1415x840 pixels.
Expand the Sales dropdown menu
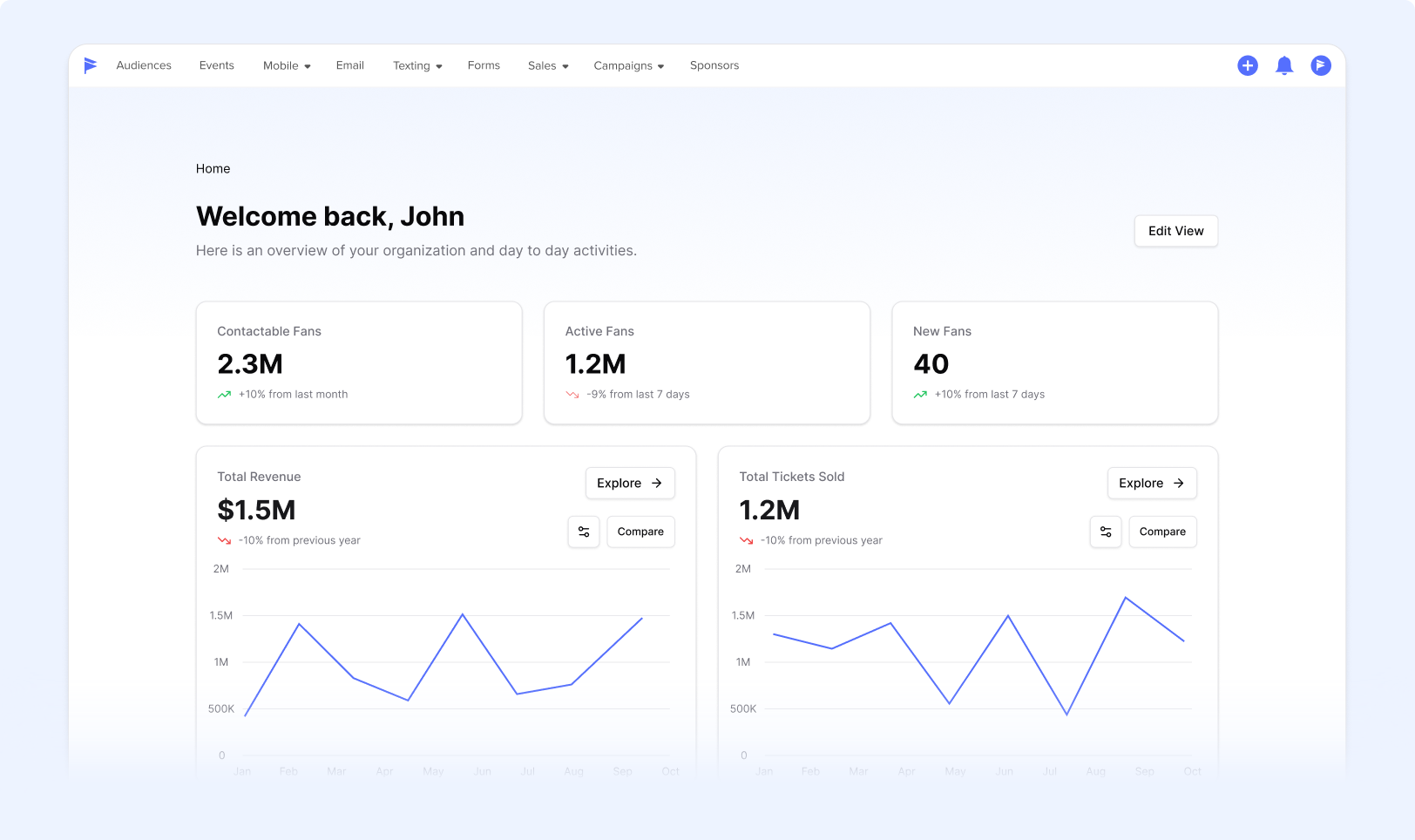tap(548, 65)
